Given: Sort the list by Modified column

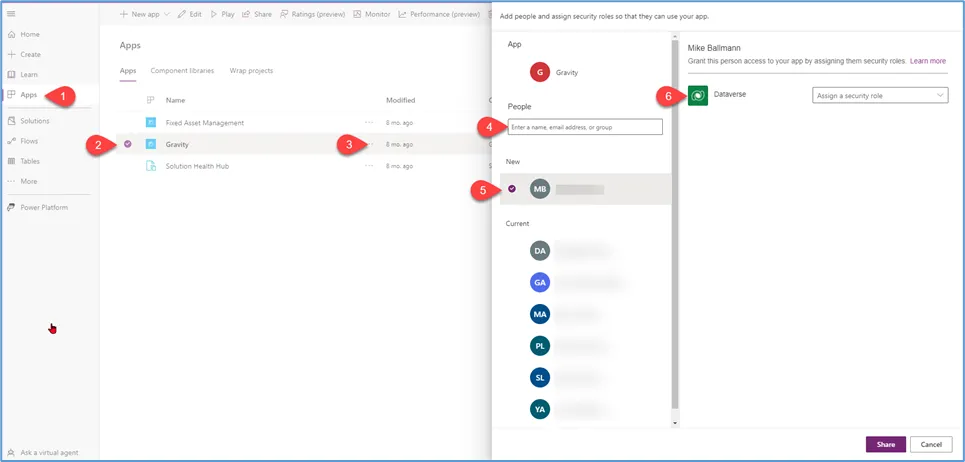Looking at the screenshot, I should pos(401,100).
